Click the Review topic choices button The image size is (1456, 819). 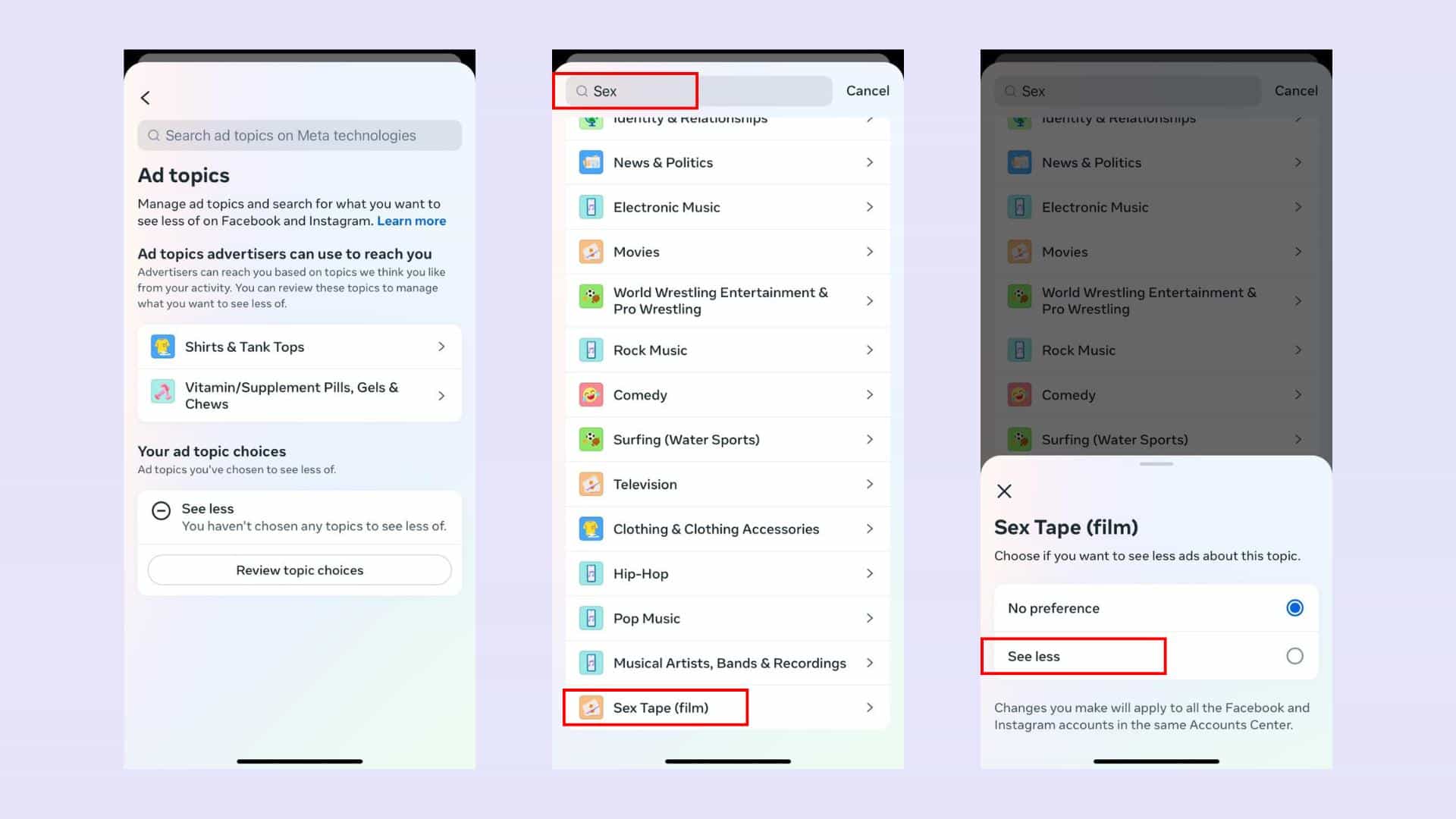299,570
